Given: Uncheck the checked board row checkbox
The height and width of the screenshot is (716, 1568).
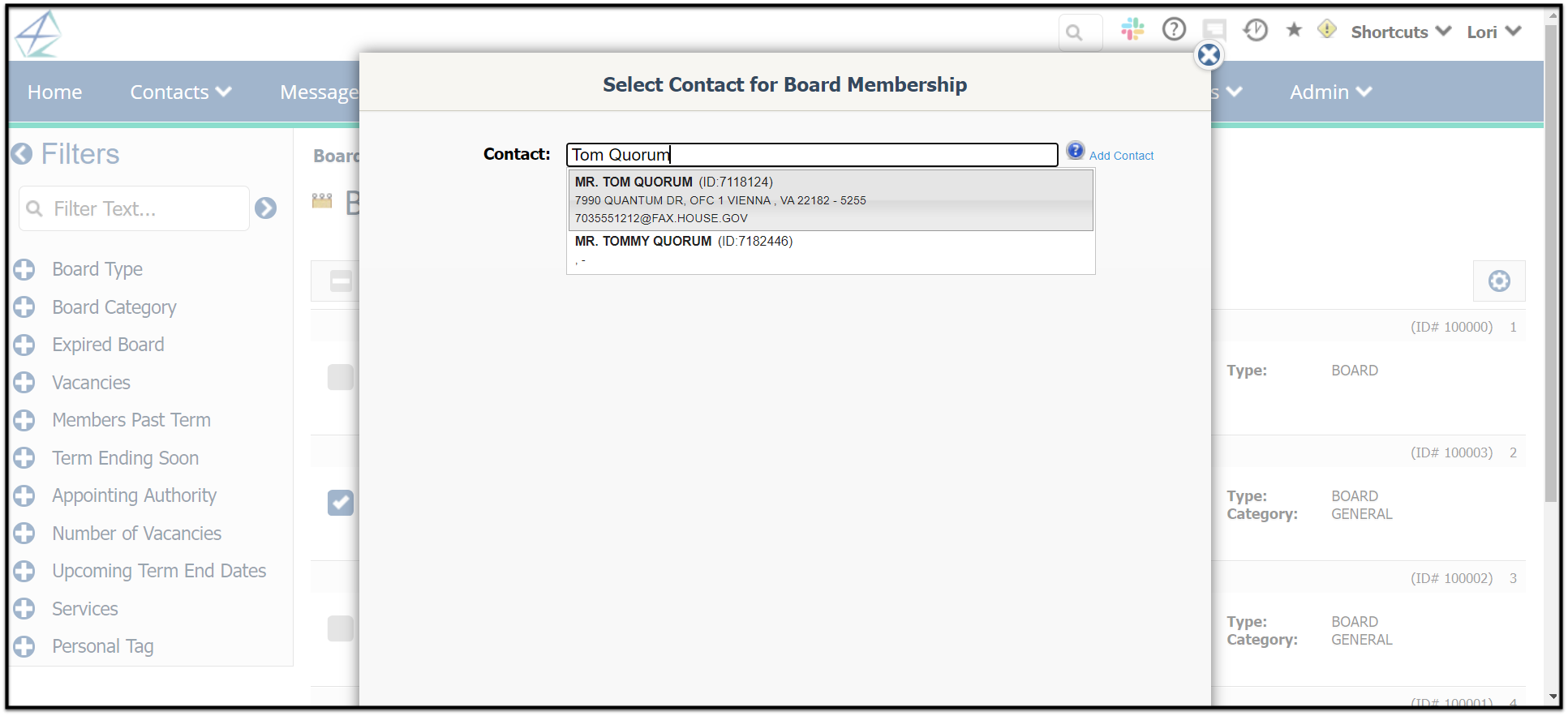Looking at the screenshot, I should 341,503.
